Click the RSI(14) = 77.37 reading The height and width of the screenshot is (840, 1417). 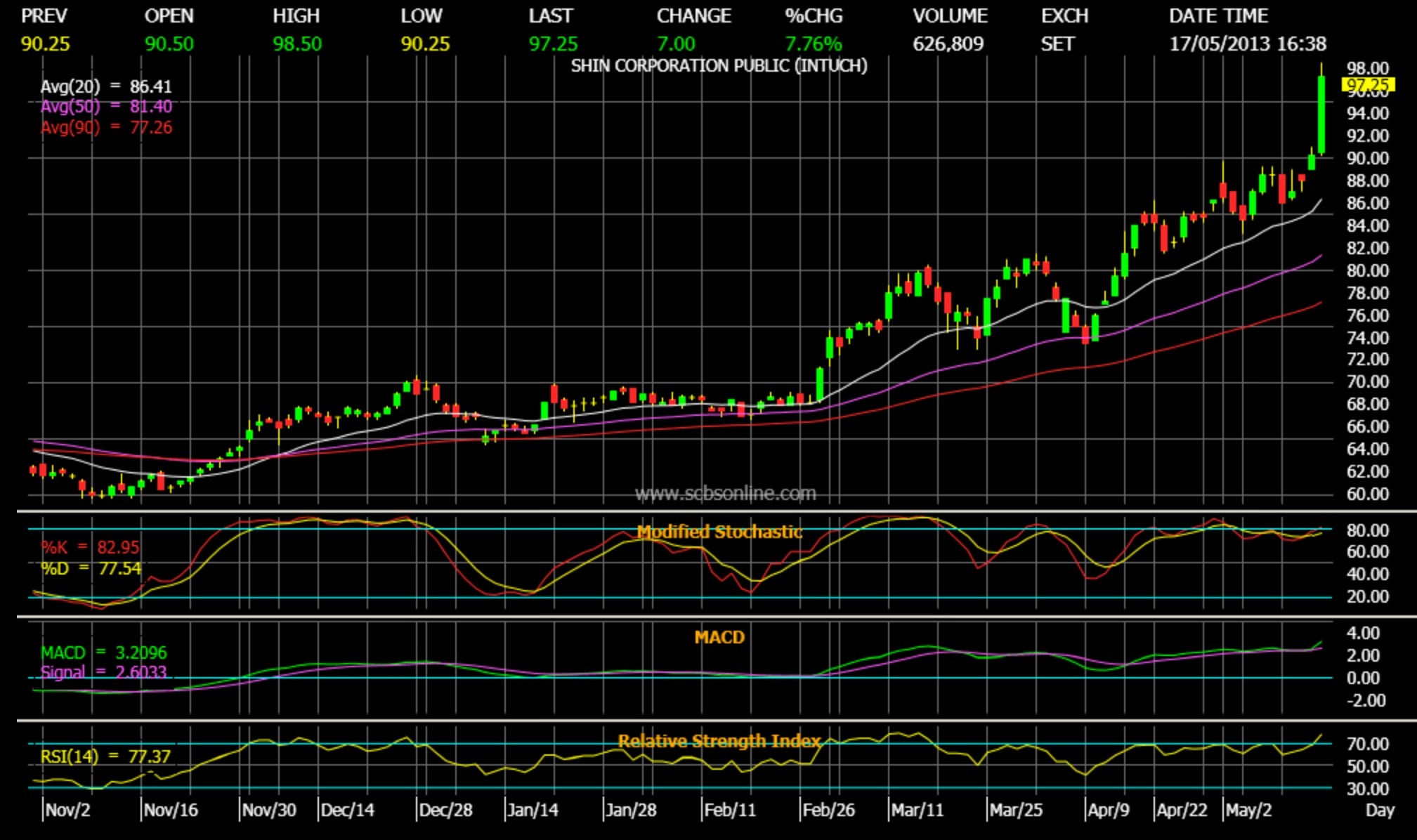105,756
